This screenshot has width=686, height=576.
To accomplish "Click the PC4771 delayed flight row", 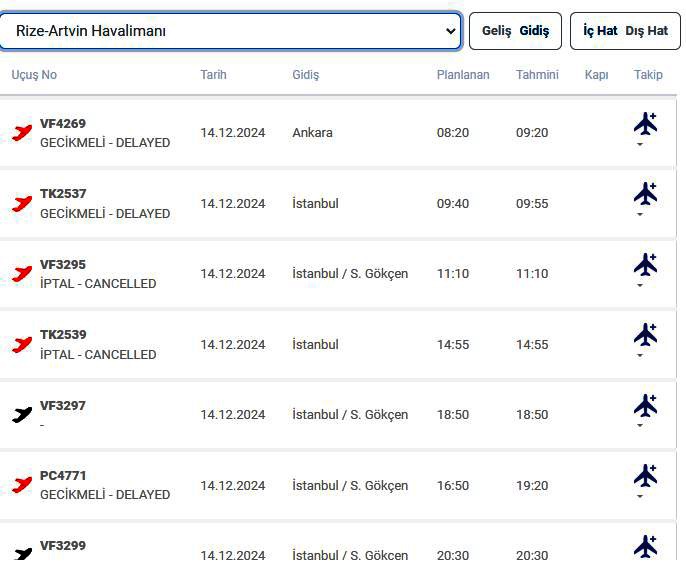I will tap(300, 485).
